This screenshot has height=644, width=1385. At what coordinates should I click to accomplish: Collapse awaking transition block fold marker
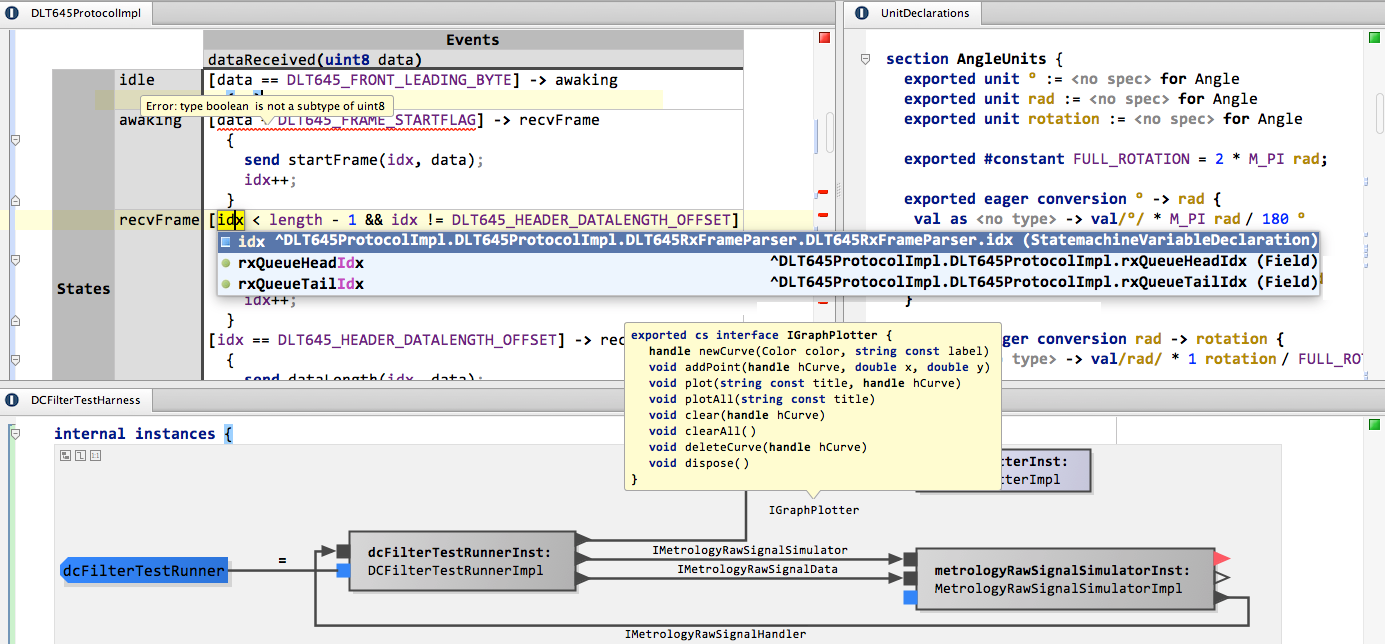pyautogui.click(x=15, y=141)
